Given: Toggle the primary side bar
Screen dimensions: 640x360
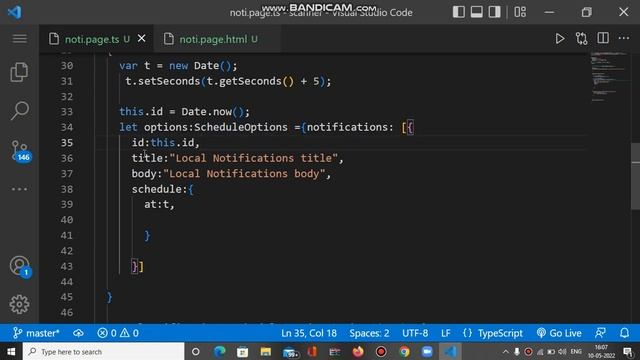Looking at the screenshot, I should (459, 12).
